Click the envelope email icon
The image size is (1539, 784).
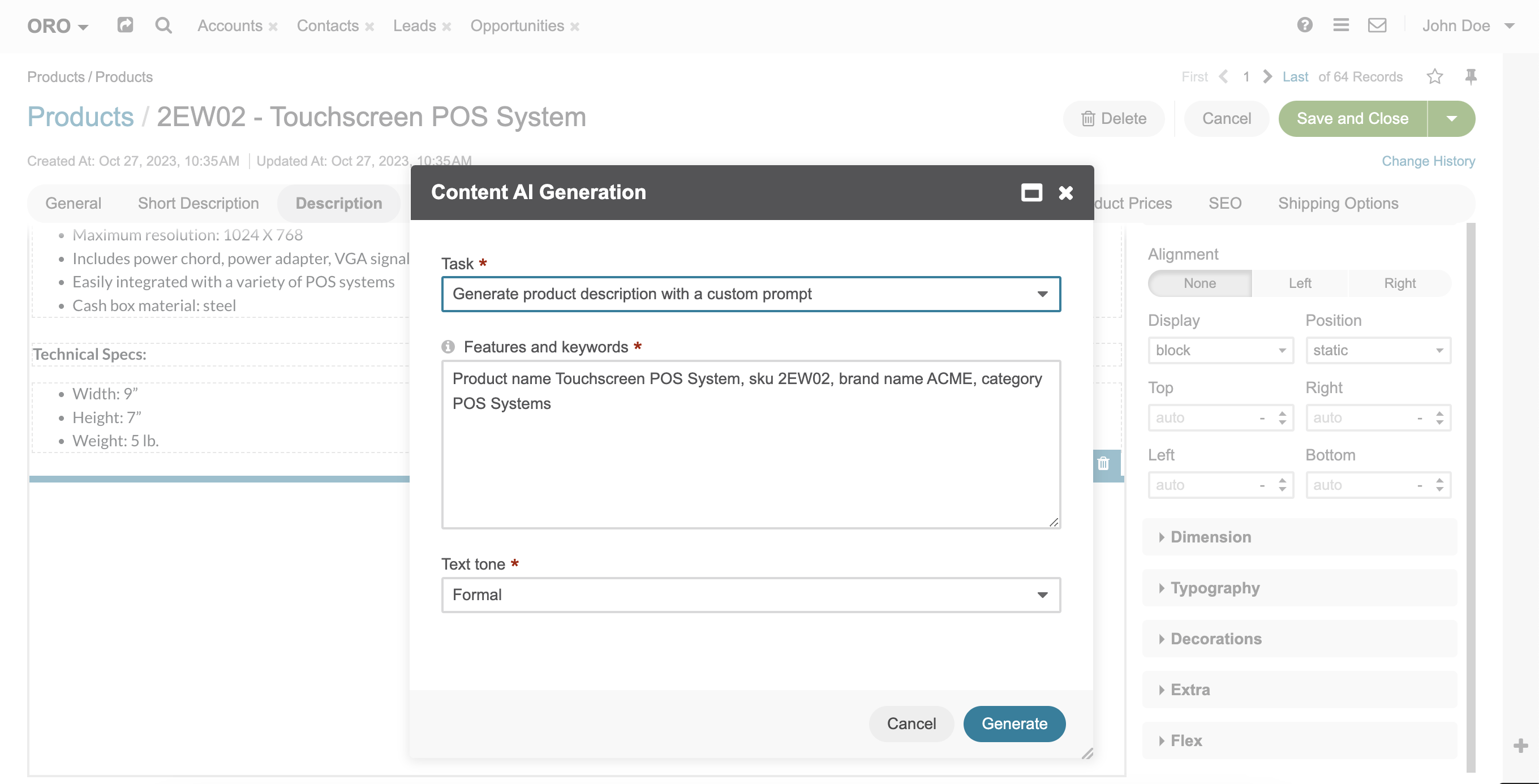coord(1377,25)
